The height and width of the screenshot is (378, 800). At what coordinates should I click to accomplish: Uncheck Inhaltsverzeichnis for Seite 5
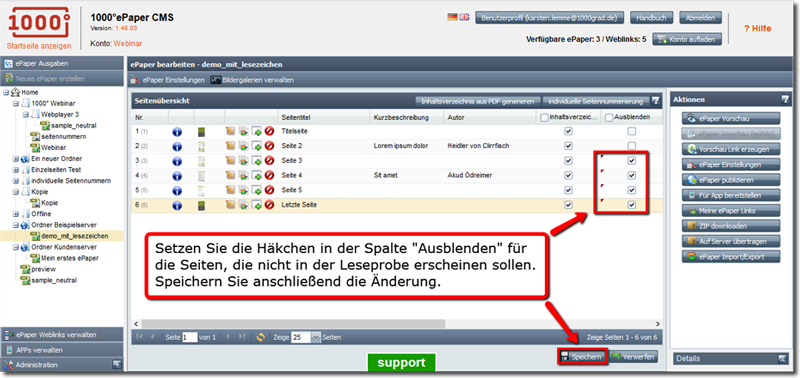coord(568,190)
